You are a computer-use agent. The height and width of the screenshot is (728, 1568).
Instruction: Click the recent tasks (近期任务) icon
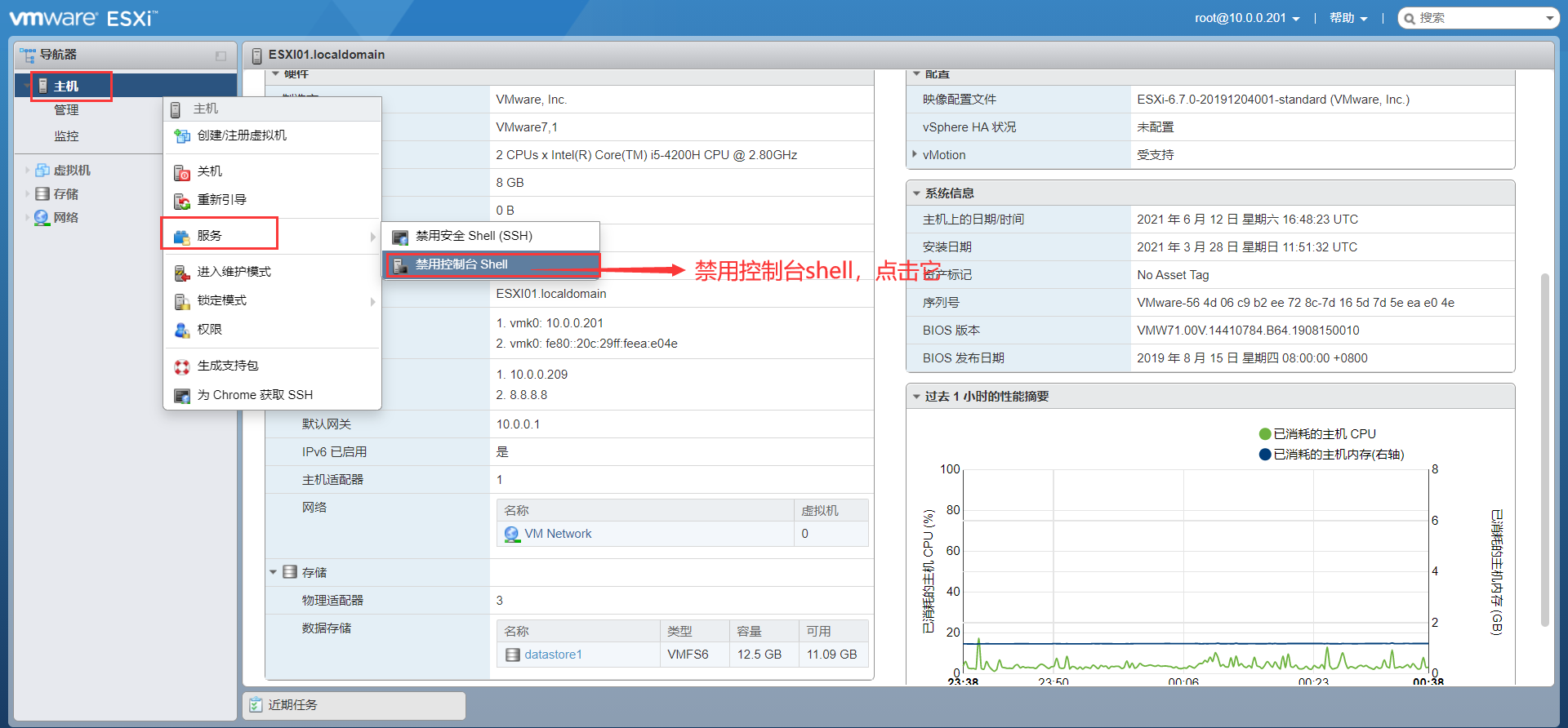pos(256,704)
